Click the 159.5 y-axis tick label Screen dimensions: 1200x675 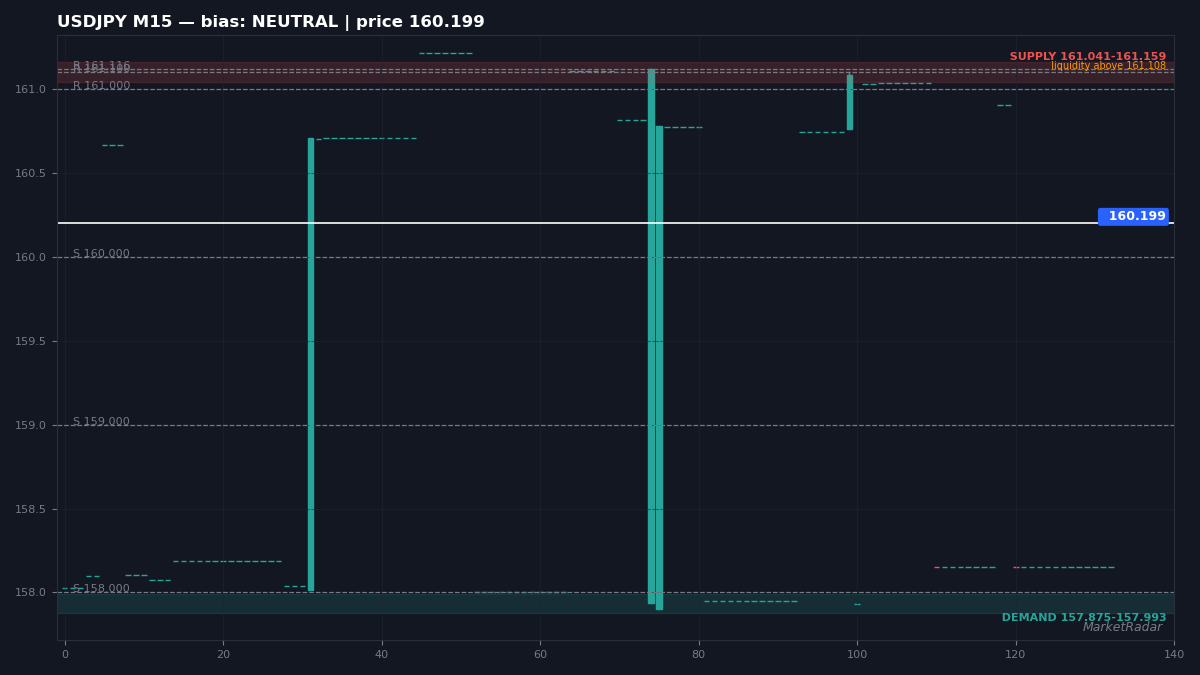pyautogui.click(x=30, y=342)
